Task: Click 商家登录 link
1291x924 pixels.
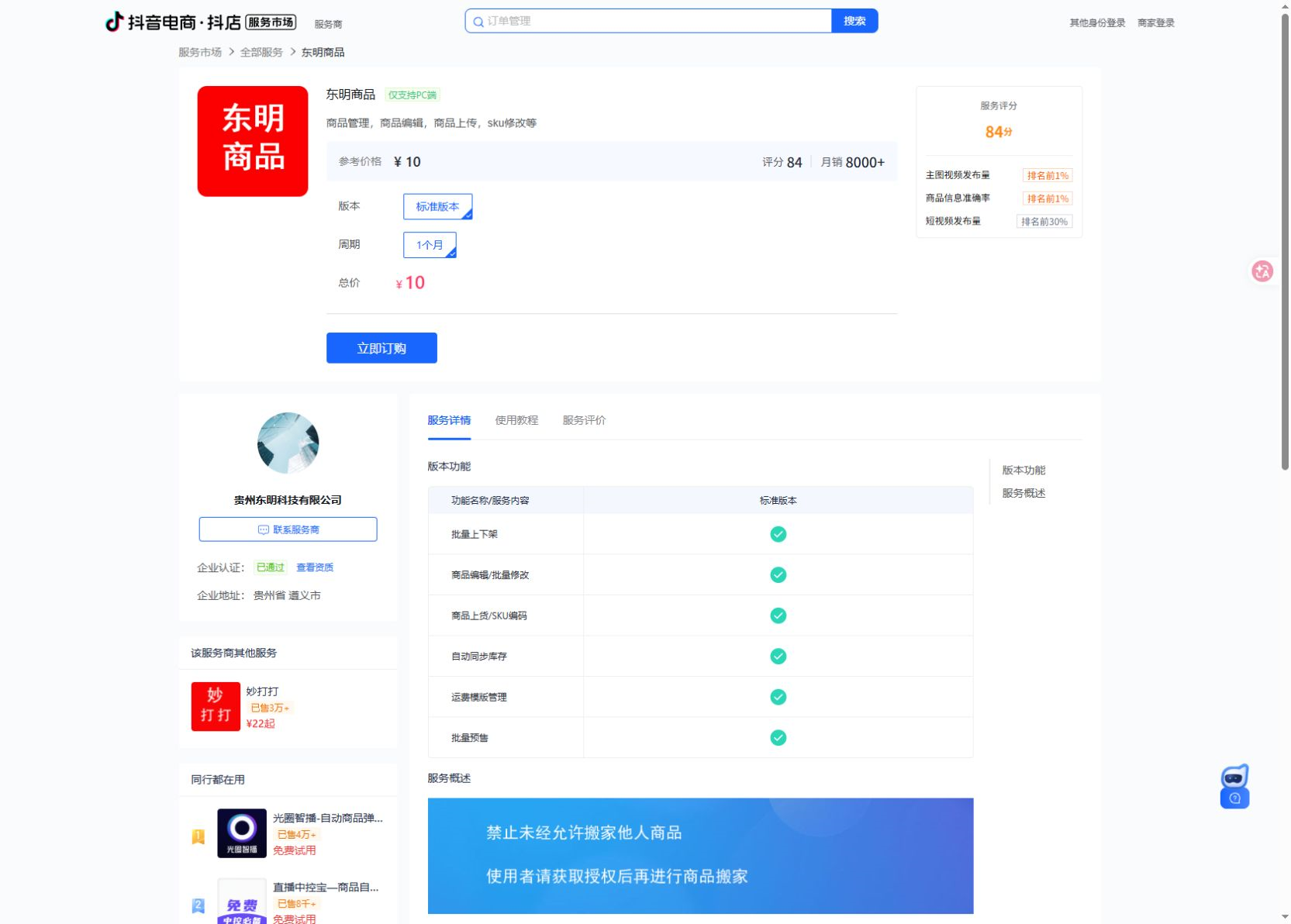Action: 1155,22
